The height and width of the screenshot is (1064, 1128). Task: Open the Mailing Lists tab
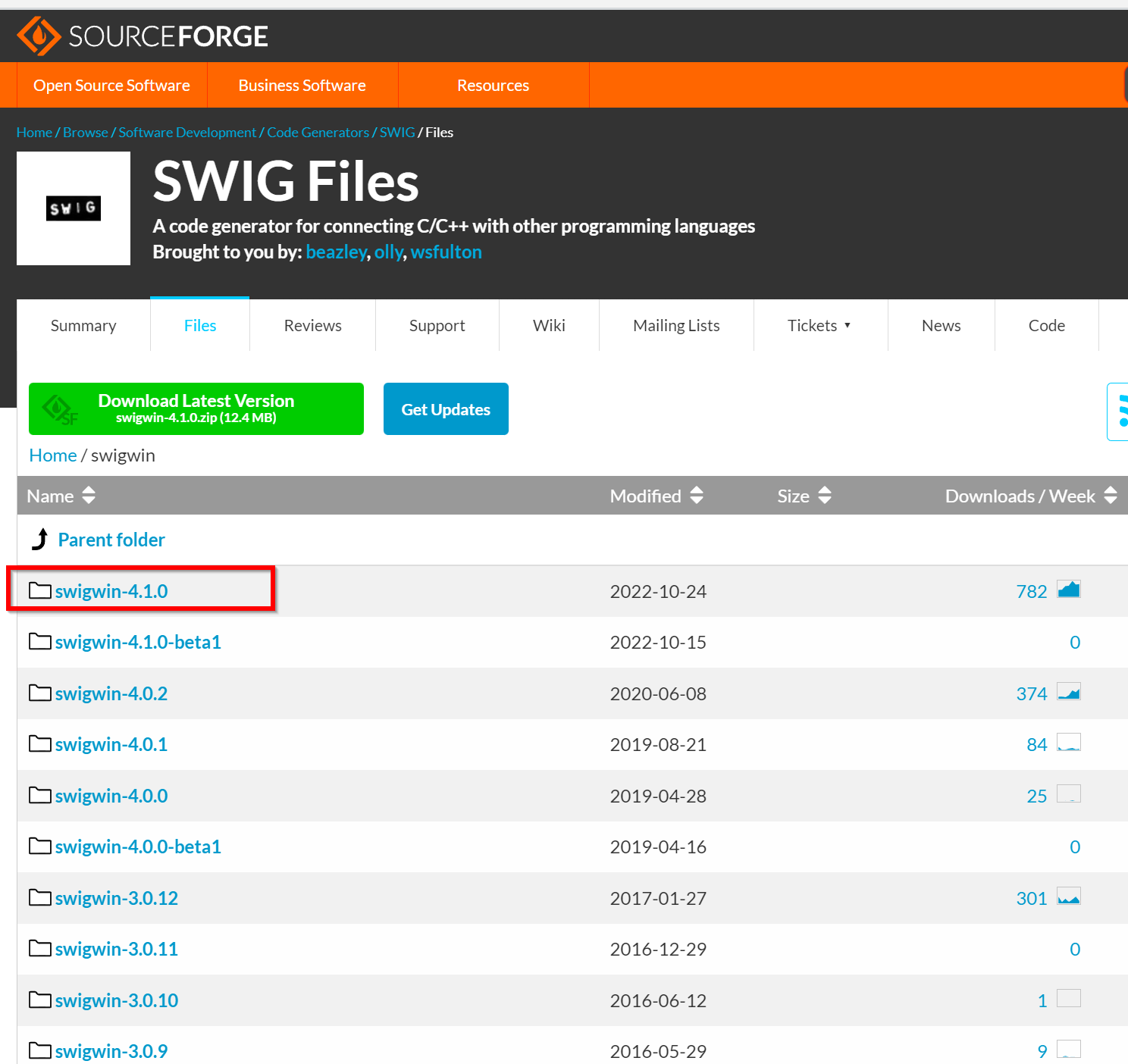pyautogui.click(x=676, y=325)
